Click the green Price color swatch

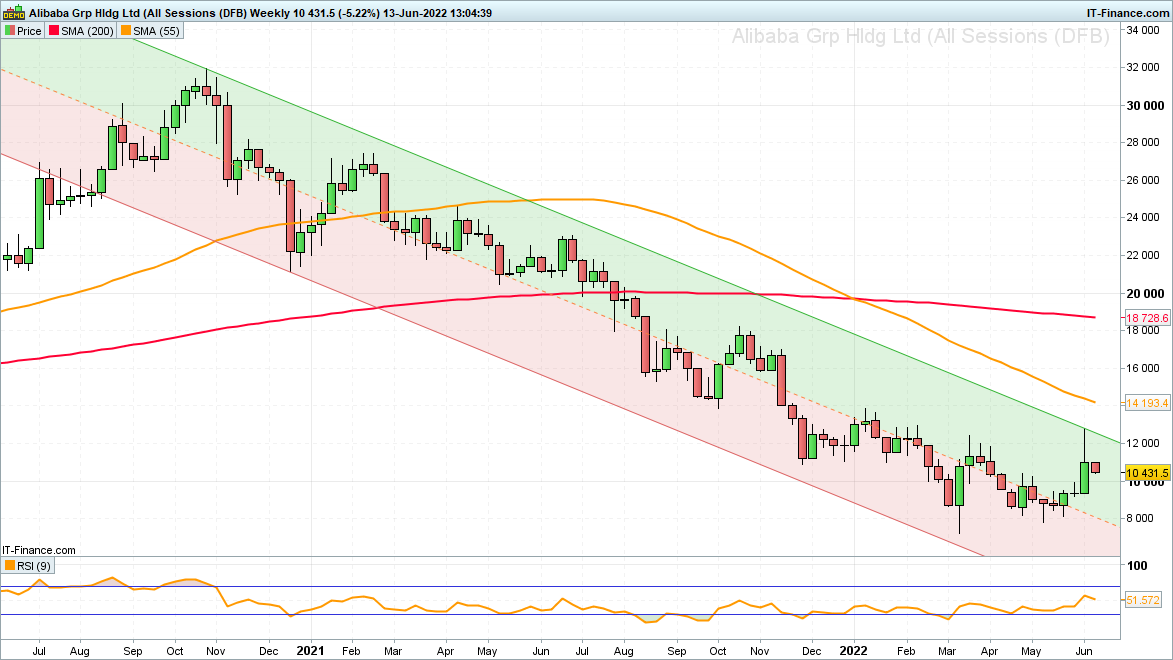tap(10, 31)
